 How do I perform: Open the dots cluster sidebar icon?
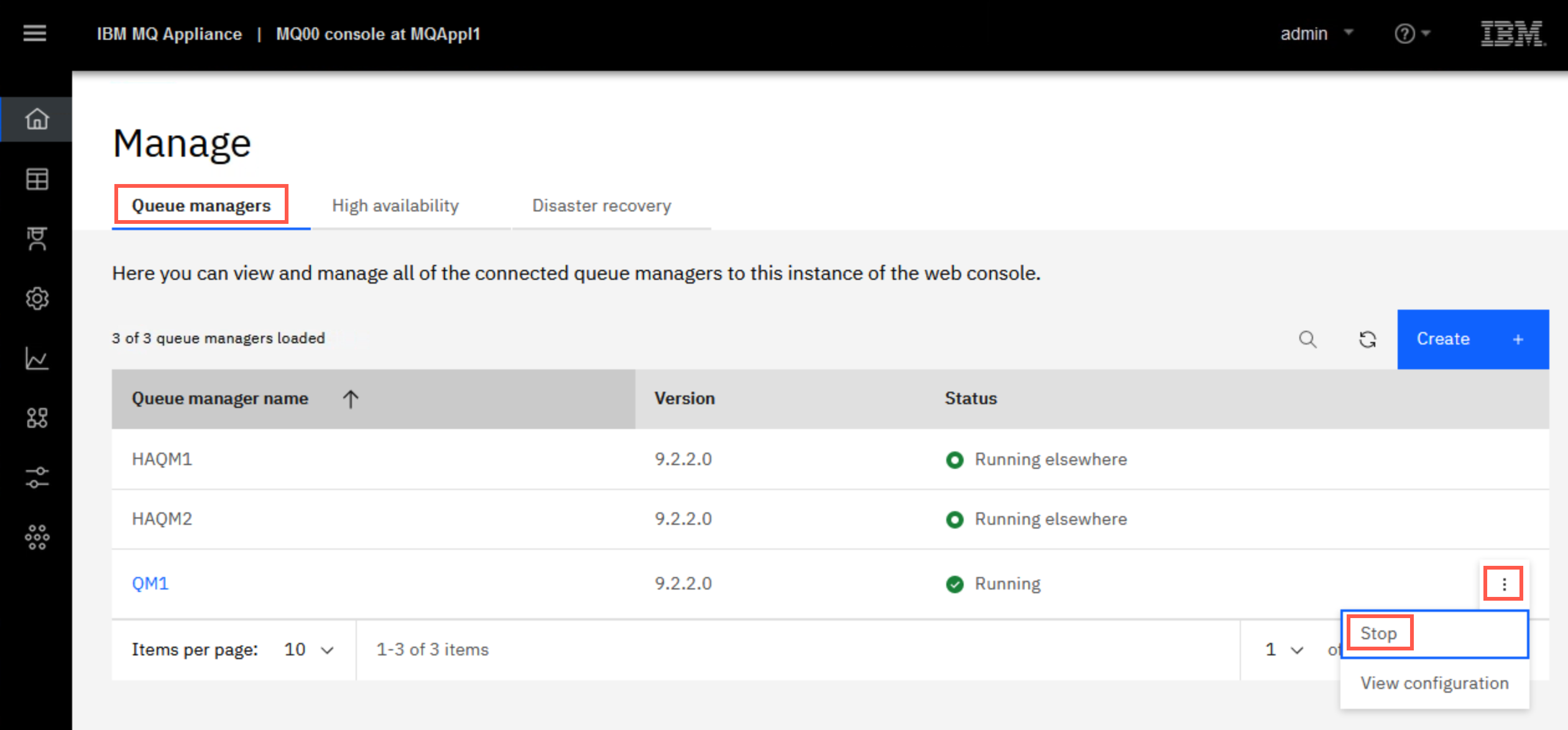click(37, 537)
